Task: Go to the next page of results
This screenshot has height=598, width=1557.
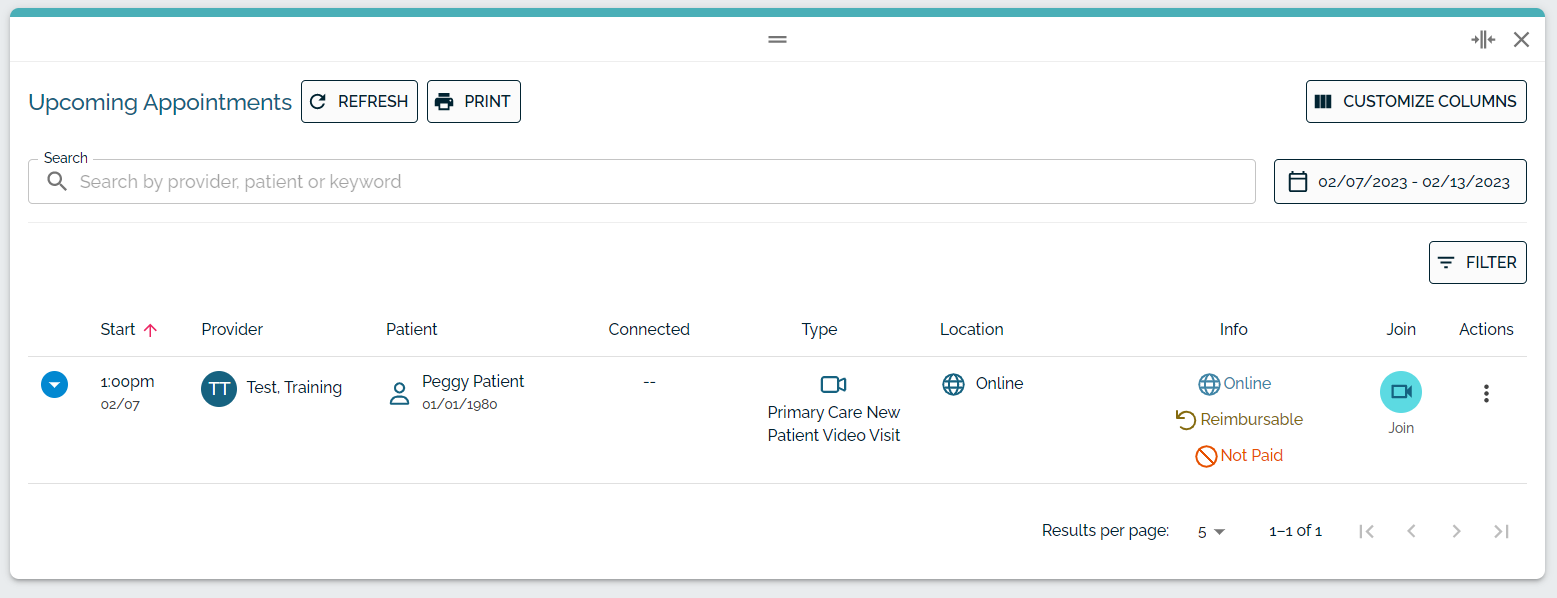Action: pyautogui.click(x=1457, y=532)
